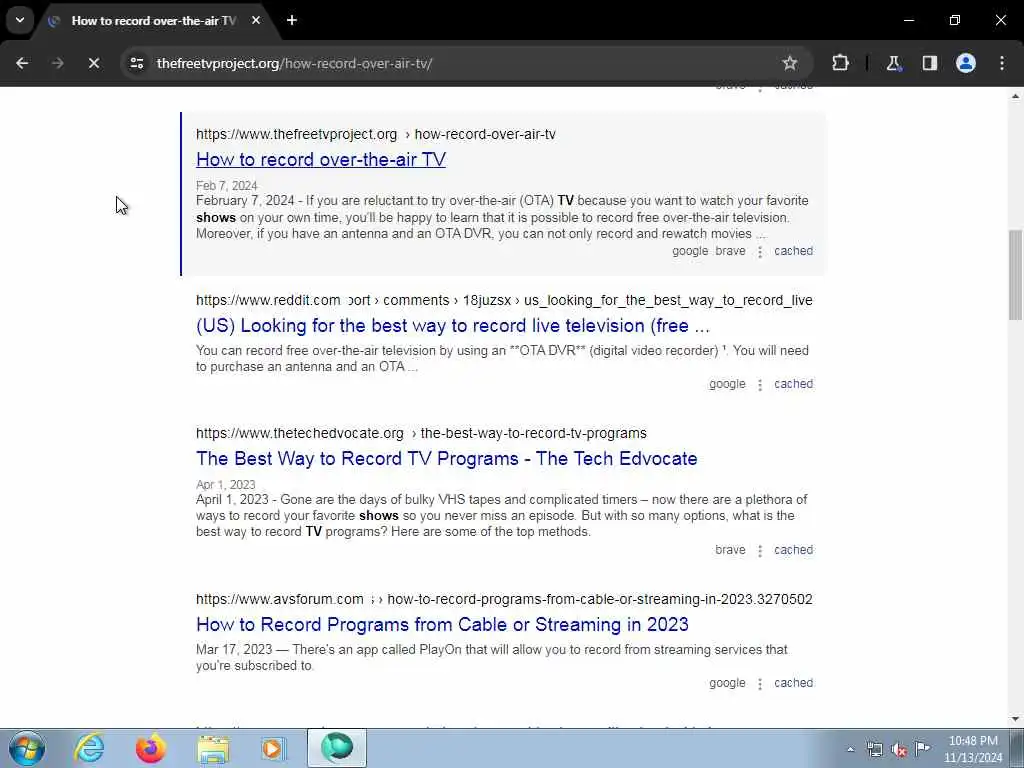Open Windows Media Player from taskbar
Screen dimensions: 1024x768
[x=274, y=748]
